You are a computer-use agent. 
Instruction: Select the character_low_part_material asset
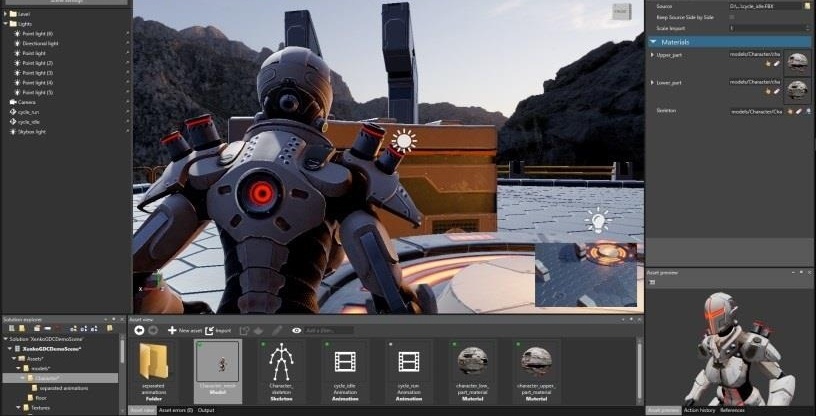point(473,371)
